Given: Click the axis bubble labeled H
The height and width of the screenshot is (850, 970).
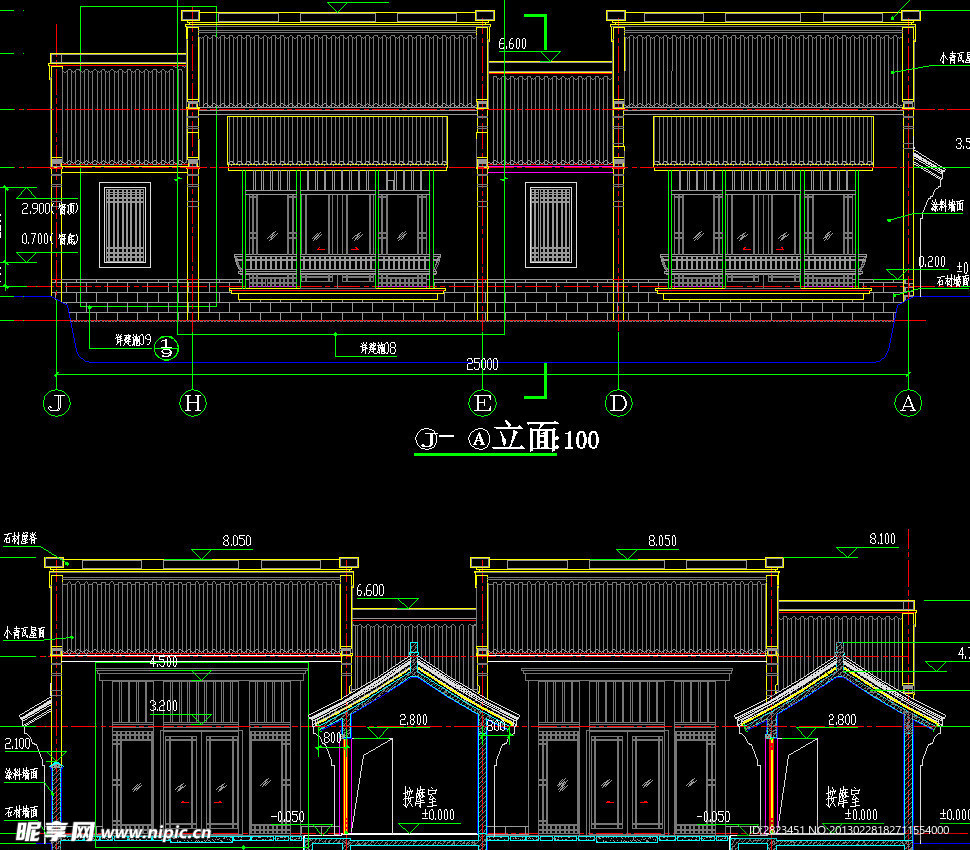Looking at the screenshot, I should click(x=193, y=403).
